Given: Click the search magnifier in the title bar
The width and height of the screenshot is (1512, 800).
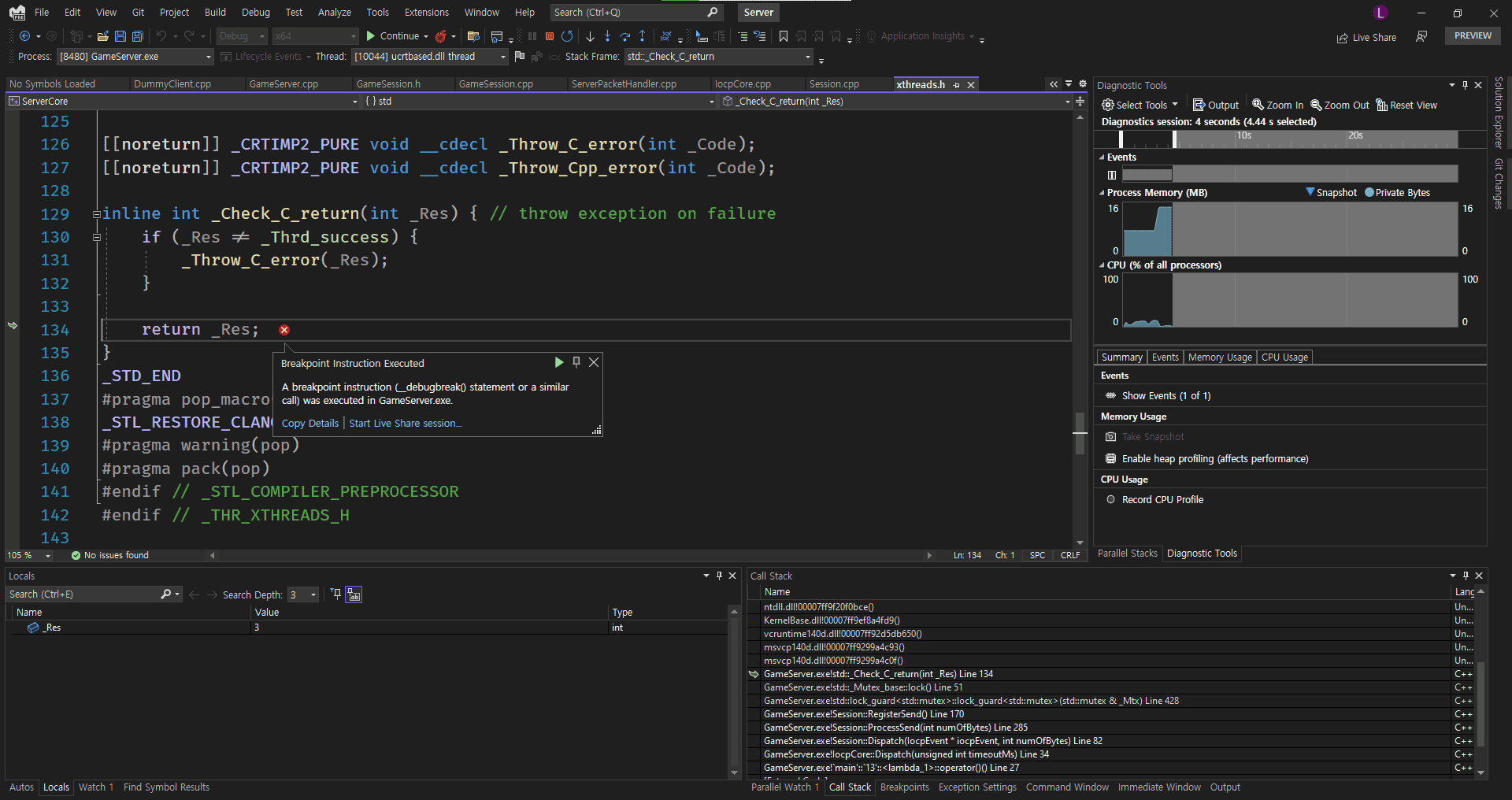Looking at the screenshot, I should (713, 12).
